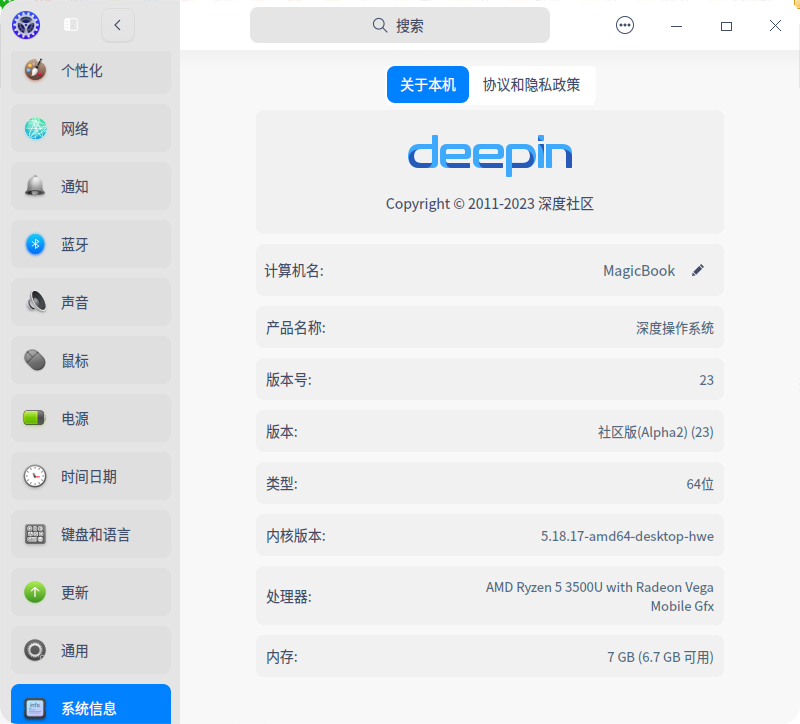Viewport: 800px width, 724px height.
Task: Switch to 协议和隐私政策 tab
Action: pyautogui.click(x=532, y=85)
